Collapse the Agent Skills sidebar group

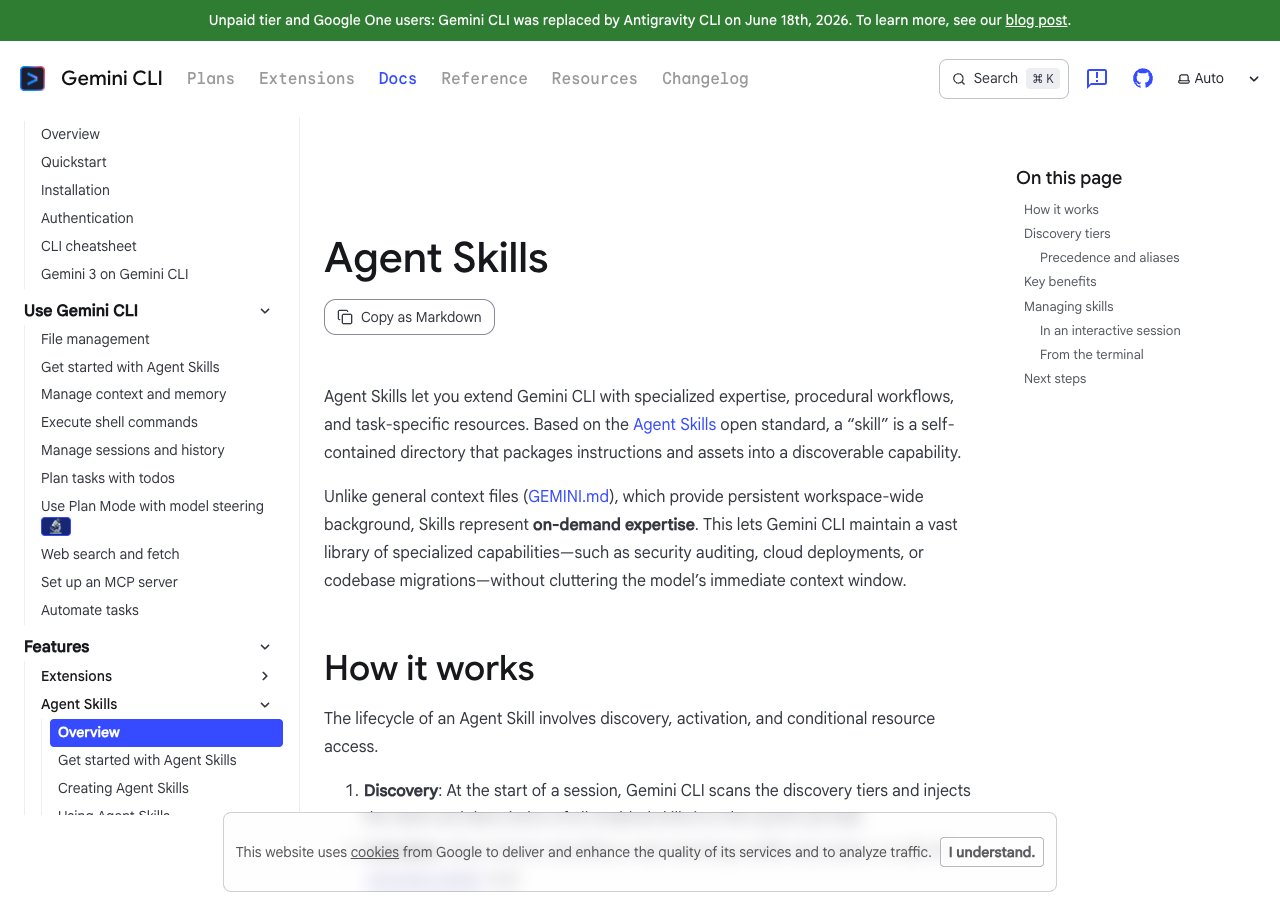click(x=265, y=704)
